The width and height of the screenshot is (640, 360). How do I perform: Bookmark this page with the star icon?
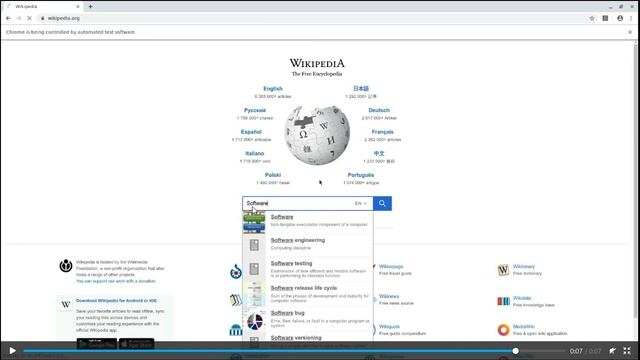[592, 18]
